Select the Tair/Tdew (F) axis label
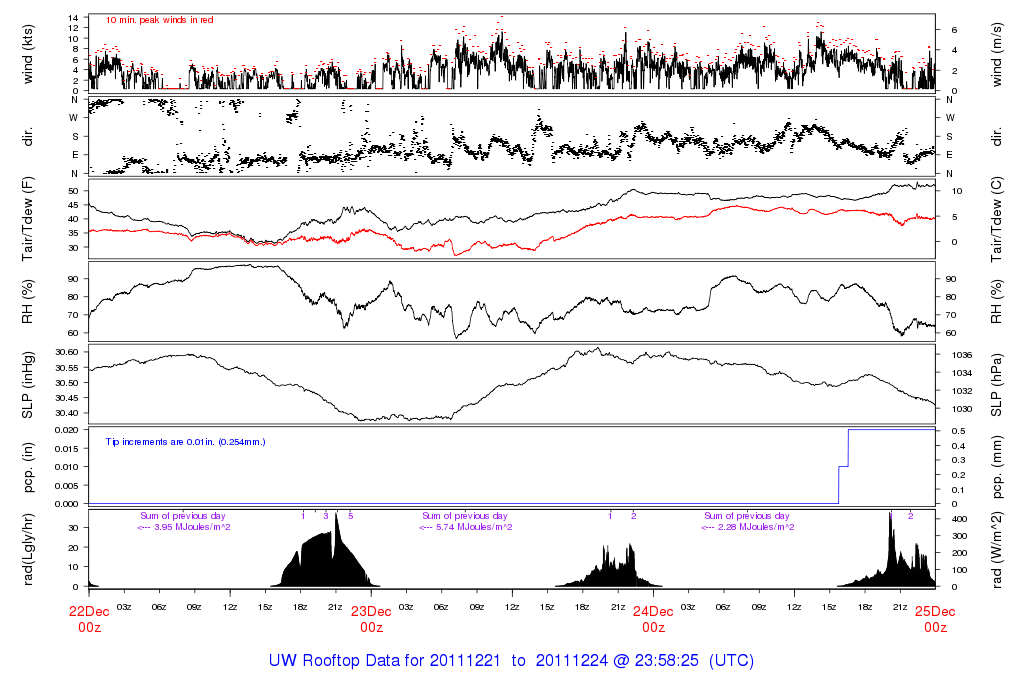Viewport: 1024px width, 700px height. (x=29, y=218)
